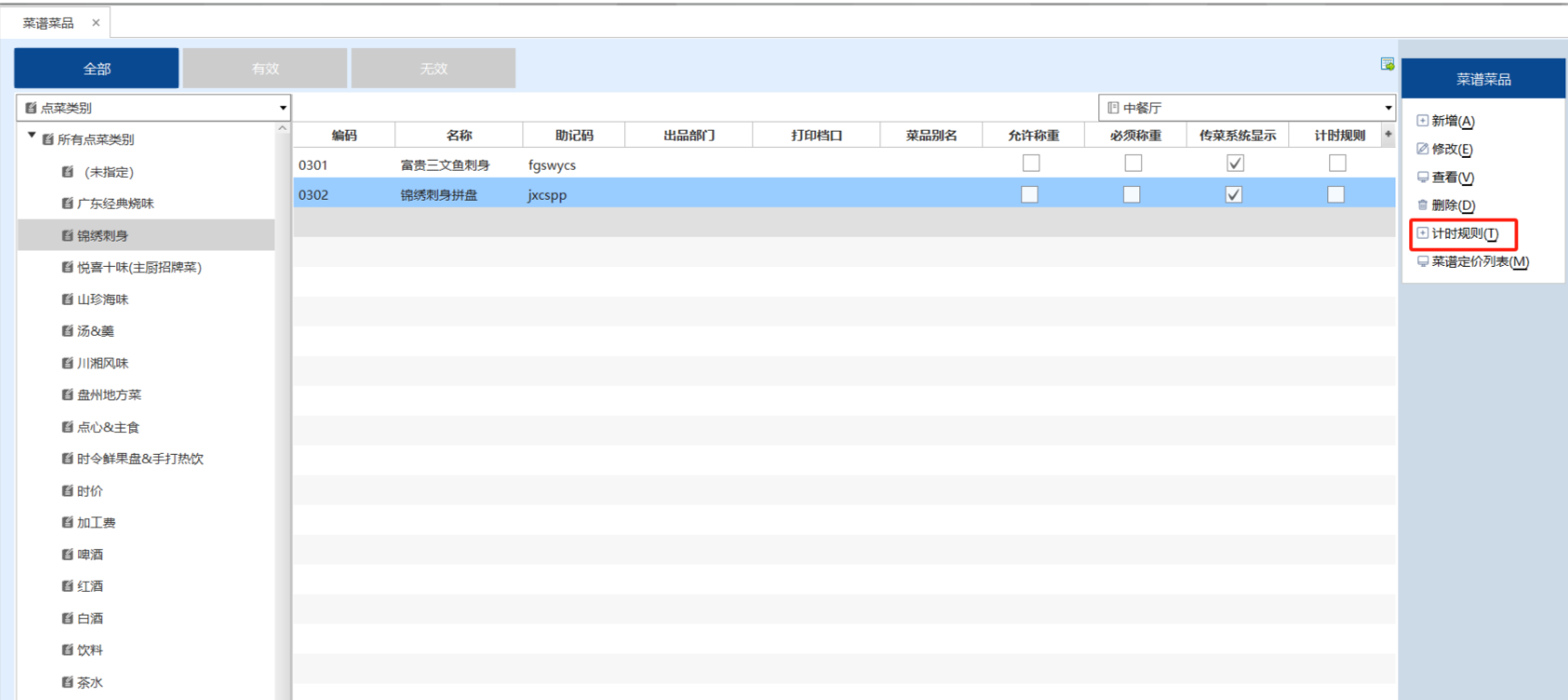Click the 全部 button
This screenshot has height=700, width=1568.
click(96, 69)
